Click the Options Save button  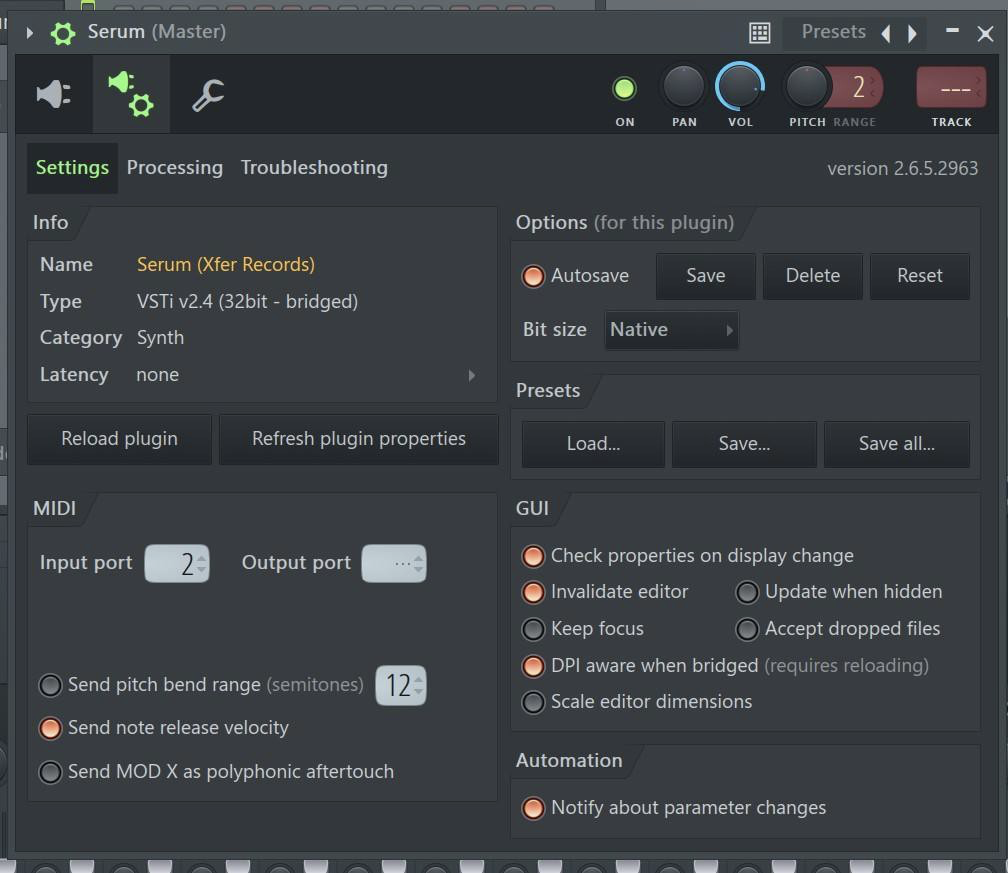point(706,276)
